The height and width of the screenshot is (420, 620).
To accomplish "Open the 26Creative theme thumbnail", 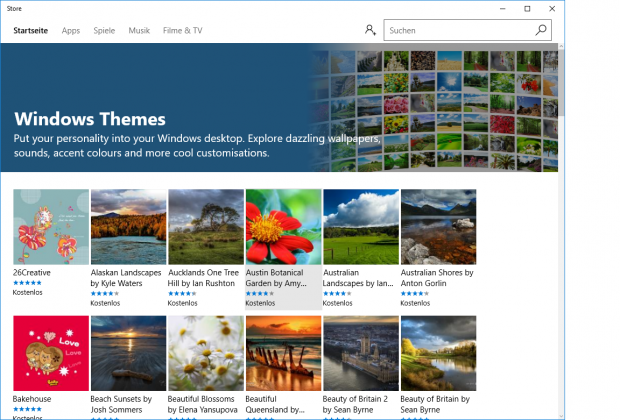I will [x=51, y=227].
